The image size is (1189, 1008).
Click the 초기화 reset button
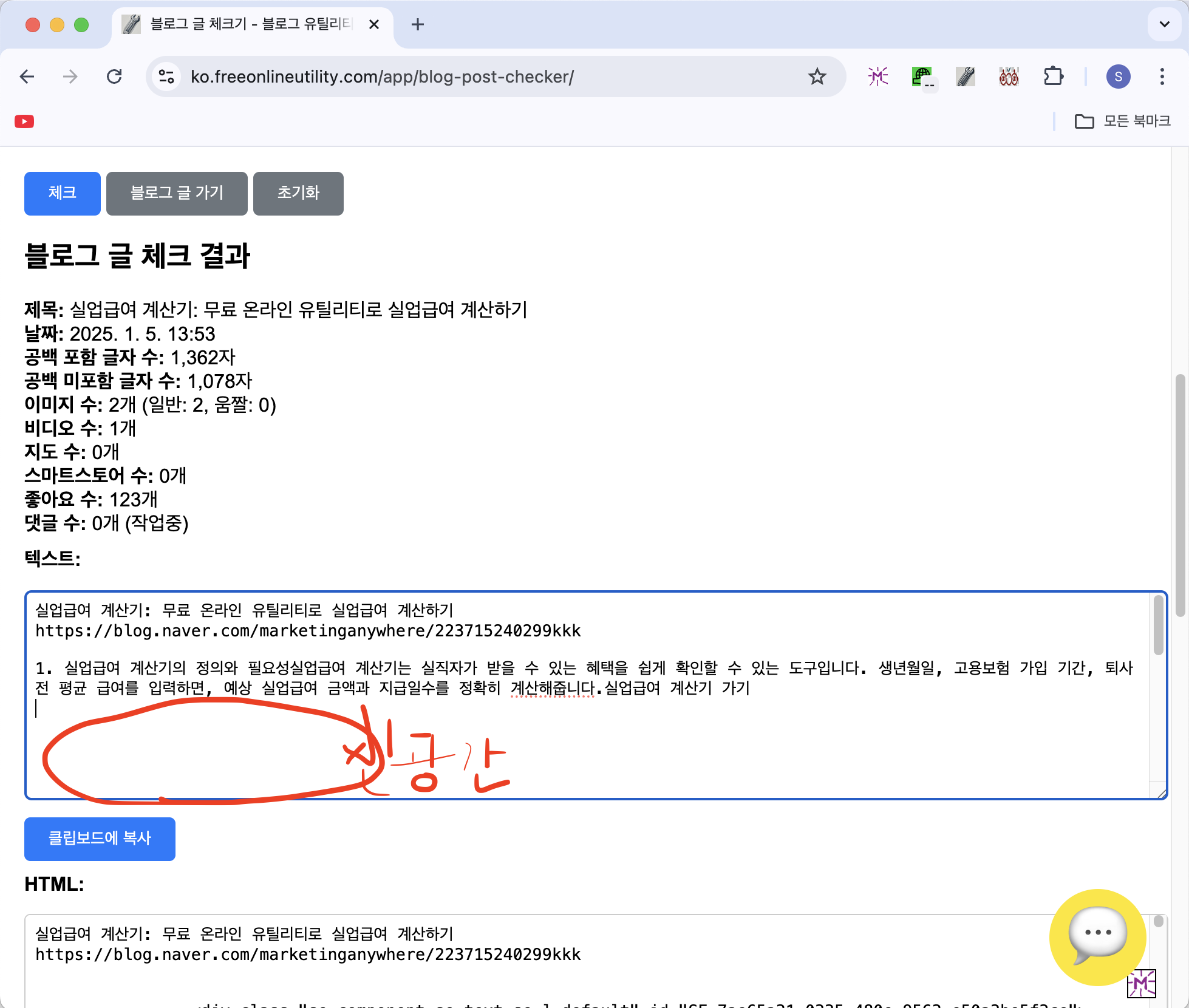[x=298, y=193]
